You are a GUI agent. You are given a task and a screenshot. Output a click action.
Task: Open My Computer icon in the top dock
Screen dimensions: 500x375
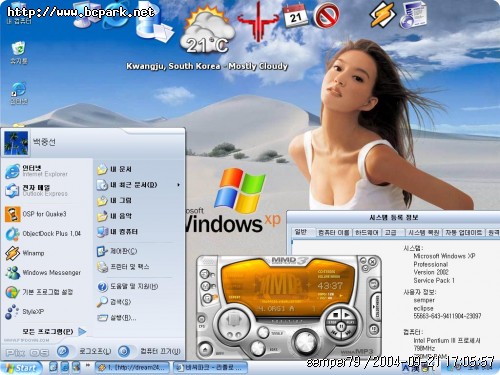pos(85,15)
